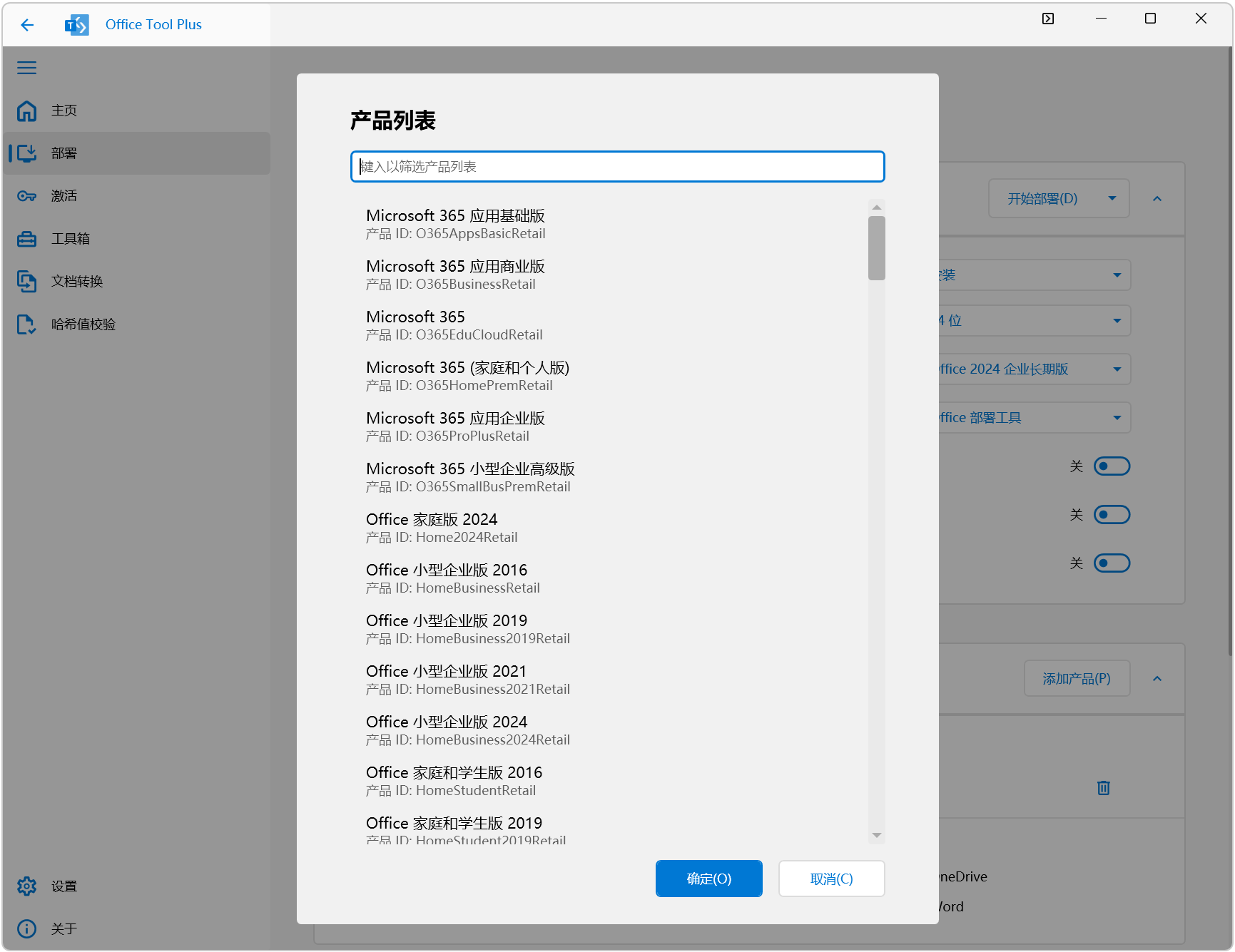Viewport: 1235px width, 952px height.
Task: Open the hamburger navigation menu
Action: tap(27, 68)
